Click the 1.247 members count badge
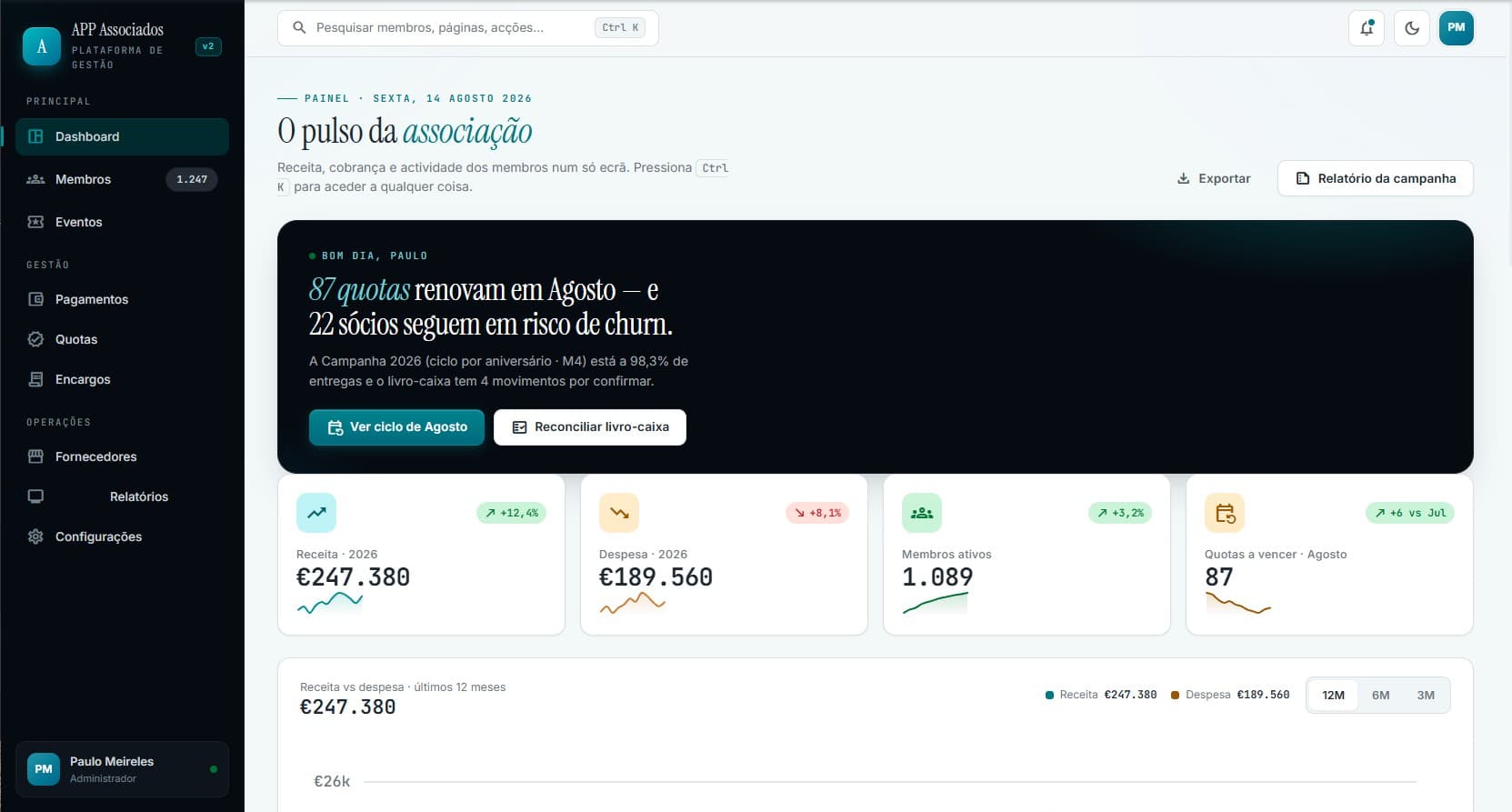Viewport: 1512px width, 812px height. pyautogui.click(x=192, y=179)
